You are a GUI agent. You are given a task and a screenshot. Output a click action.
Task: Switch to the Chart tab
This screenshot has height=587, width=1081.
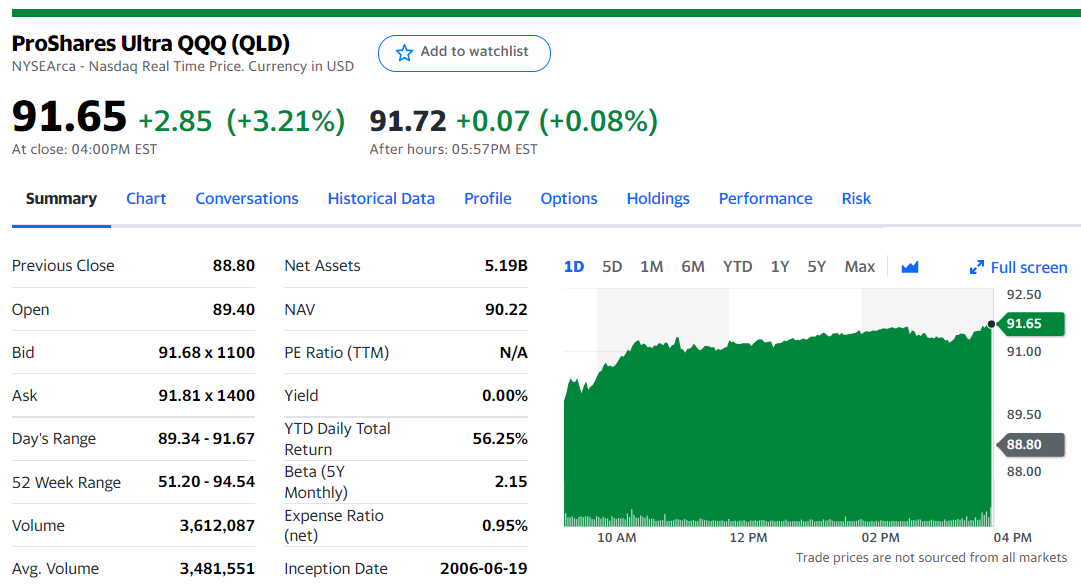[x=146, y=199]
